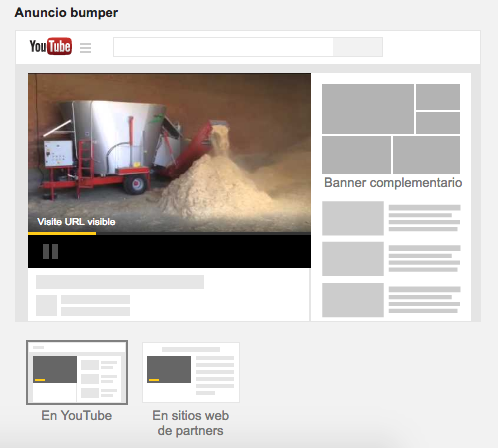The height and width of the screenshot is (448, 498).
Task: Click the video title placeholder below player
Action: (120, 282)
